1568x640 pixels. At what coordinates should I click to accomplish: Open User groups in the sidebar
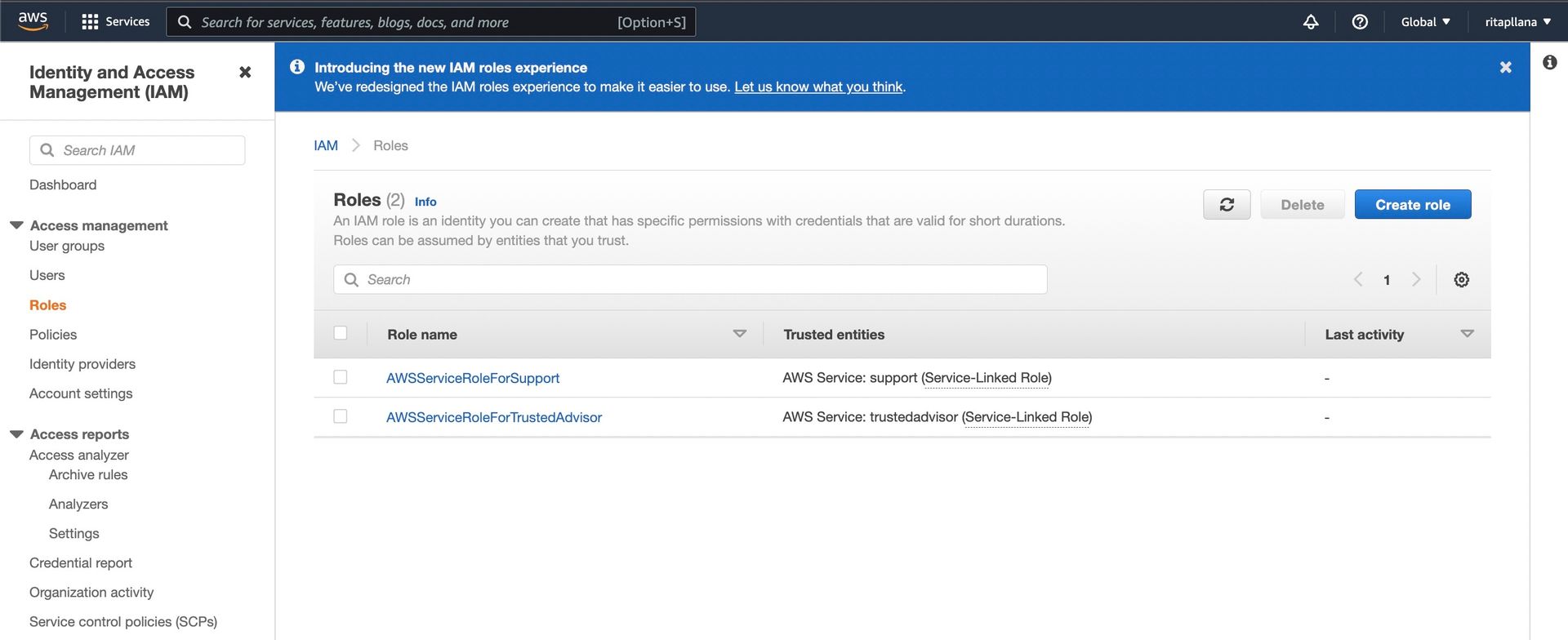67,246
